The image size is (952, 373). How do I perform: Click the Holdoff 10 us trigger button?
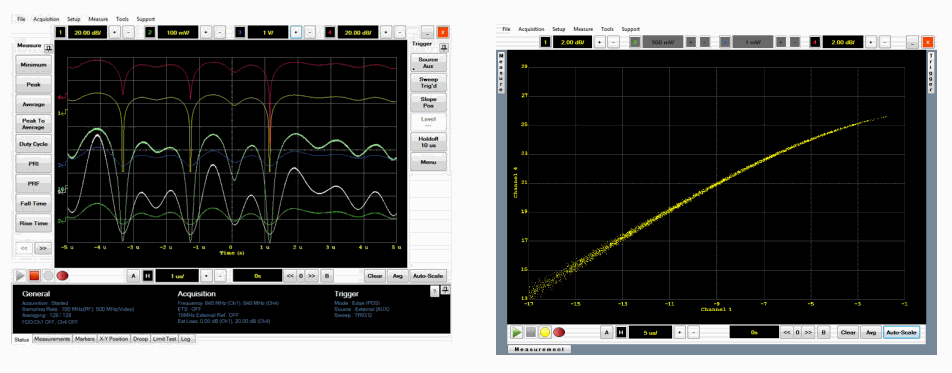[x=428, y=142]
